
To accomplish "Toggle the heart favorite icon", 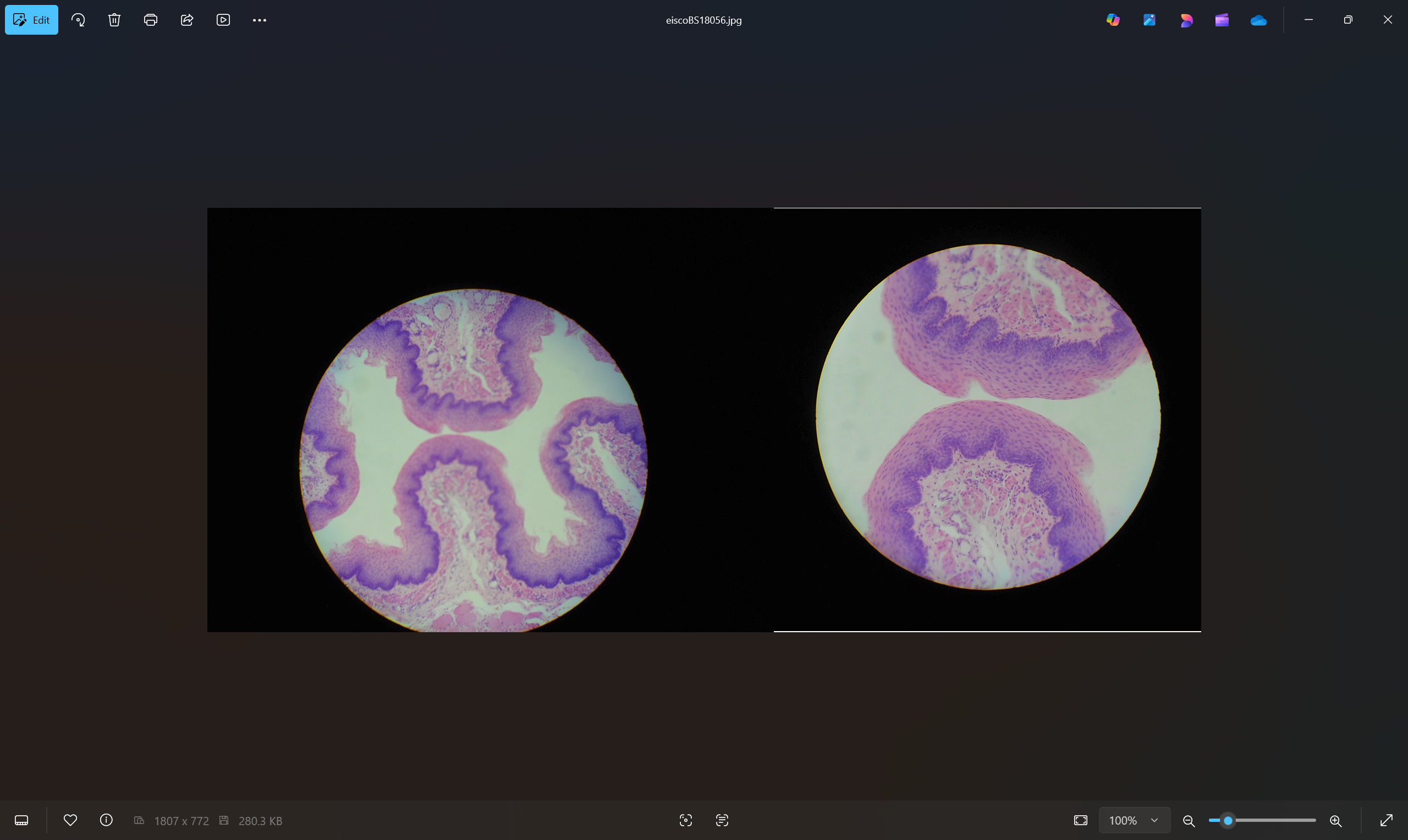I will (70, 820).
